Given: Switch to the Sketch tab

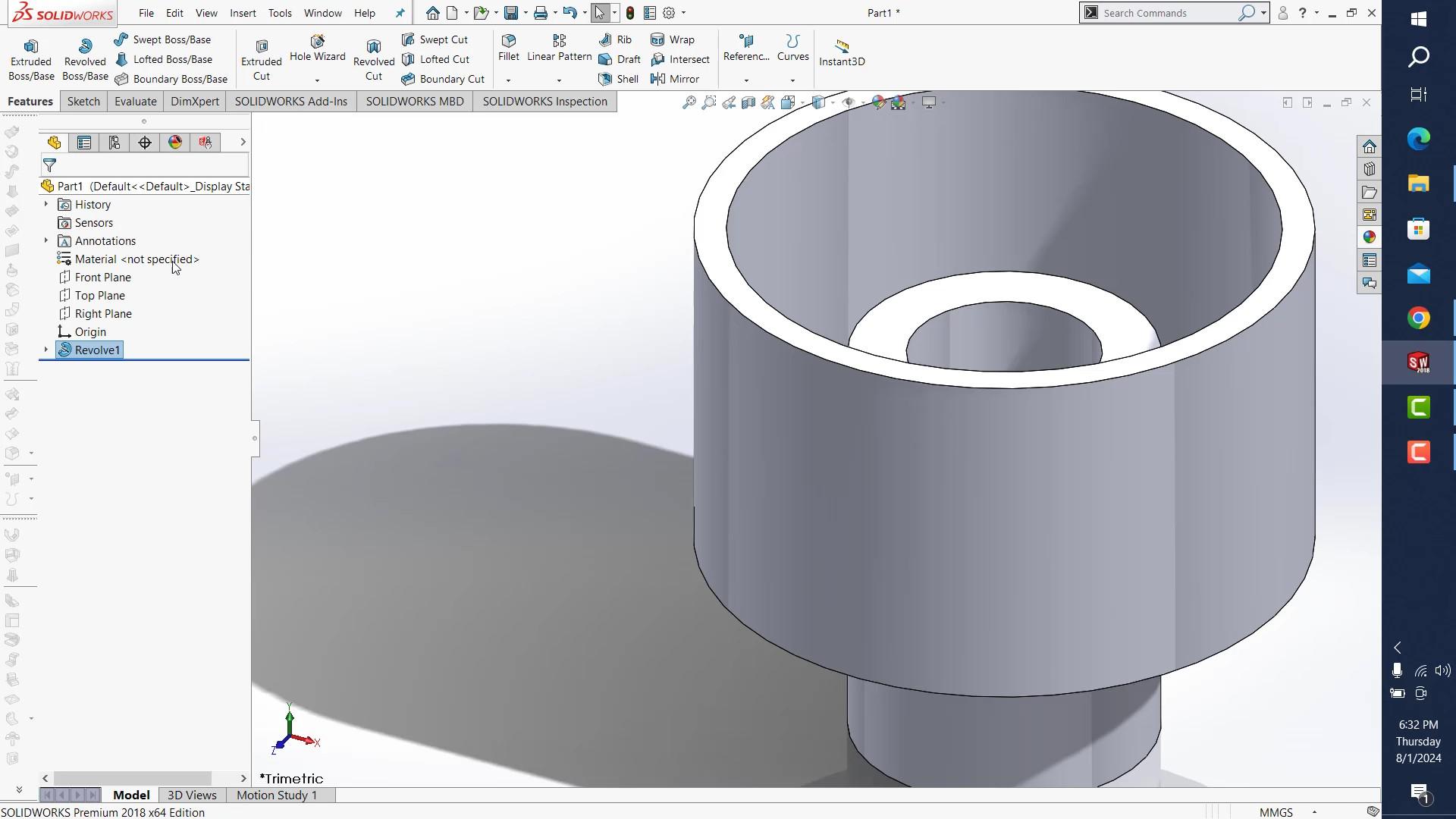Looking at the screenshot, I should coord(83,102).
